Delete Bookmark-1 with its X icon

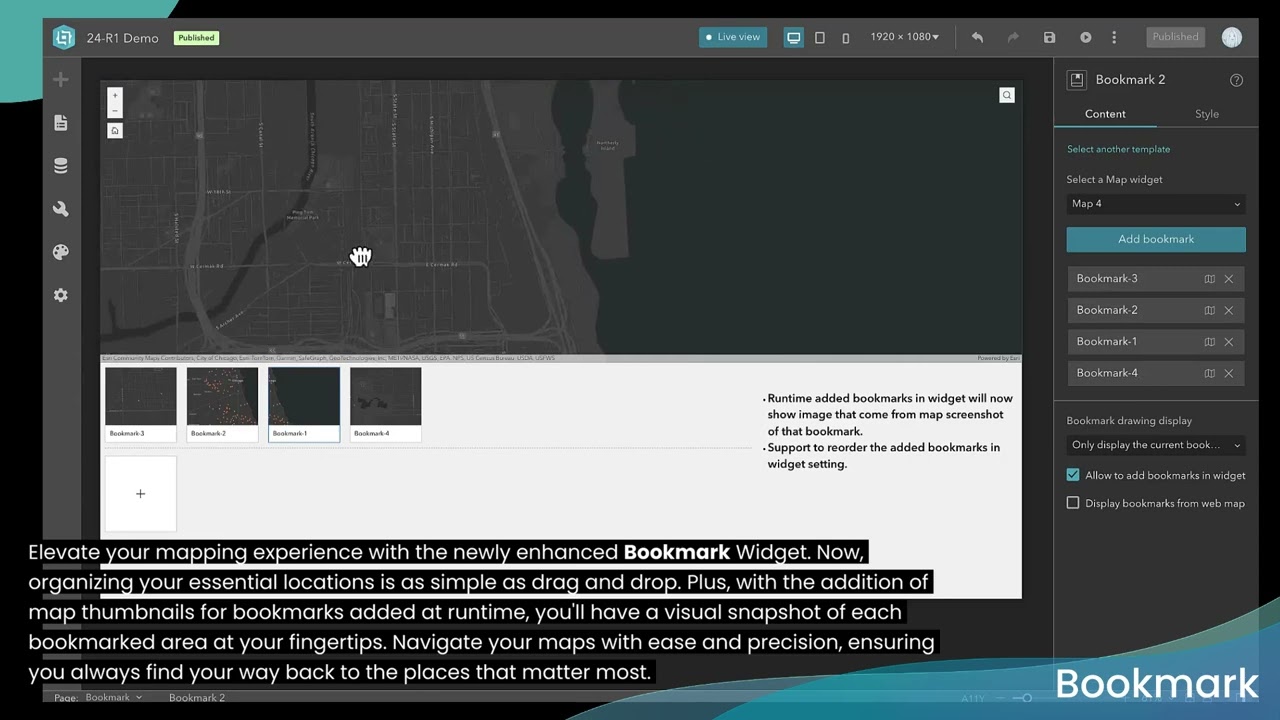[x=1229, y=341]
